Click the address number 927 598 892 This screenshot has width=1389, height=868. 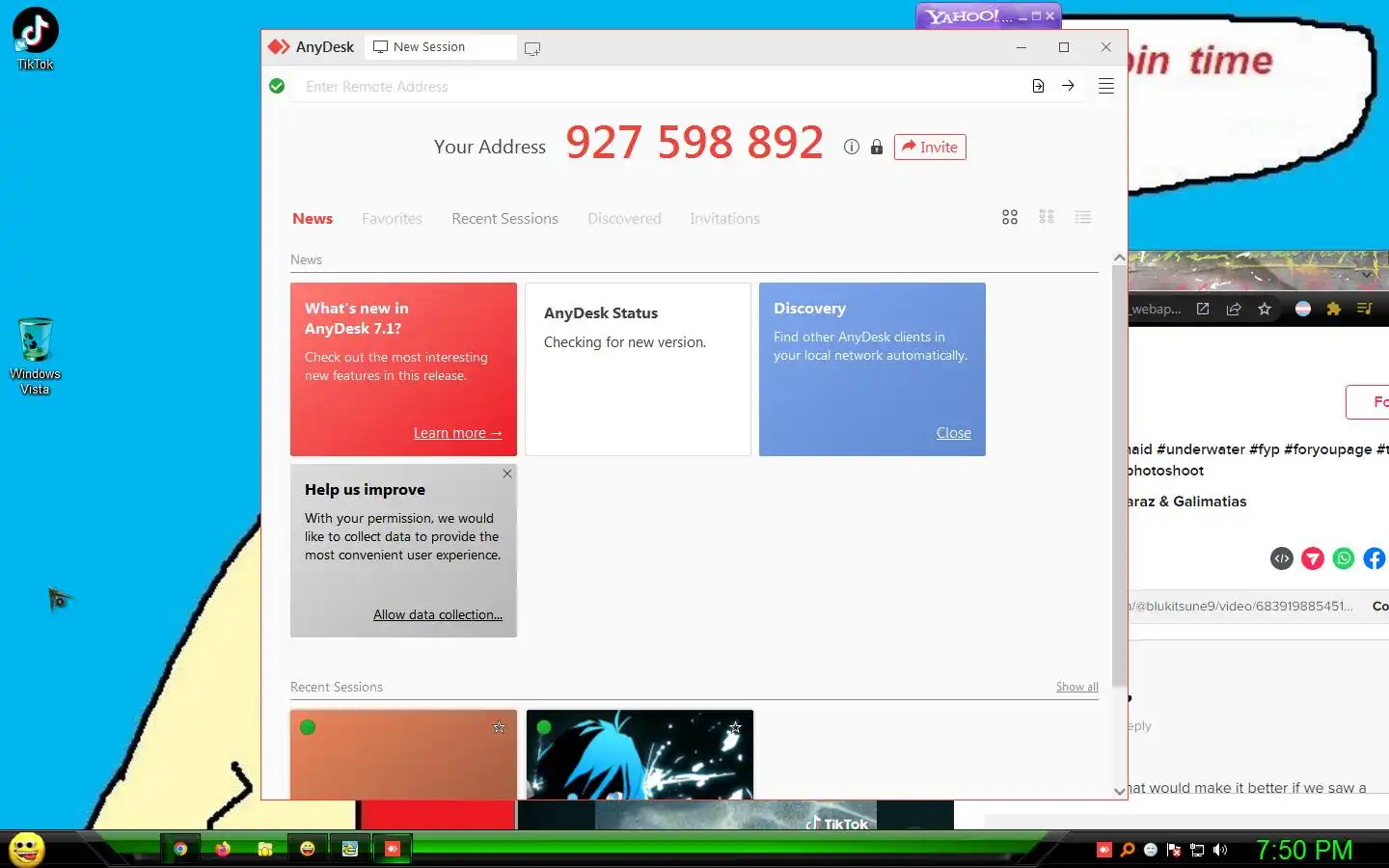tap(694, 143)
